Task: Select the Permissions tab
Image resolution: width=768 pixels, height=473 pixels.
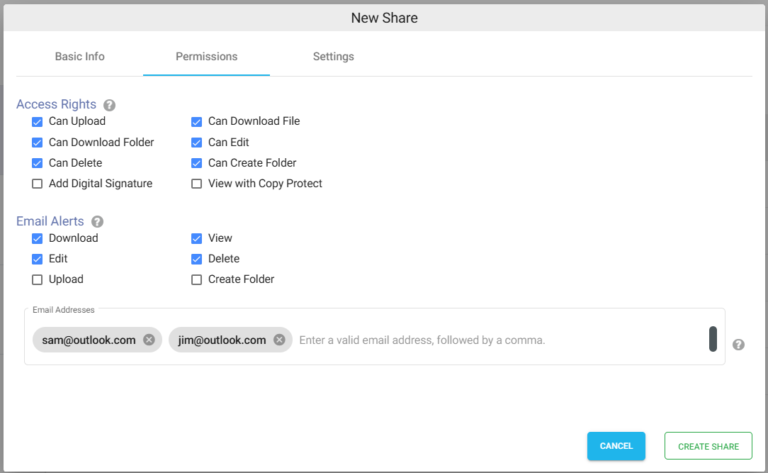Action: click(206, 56)
